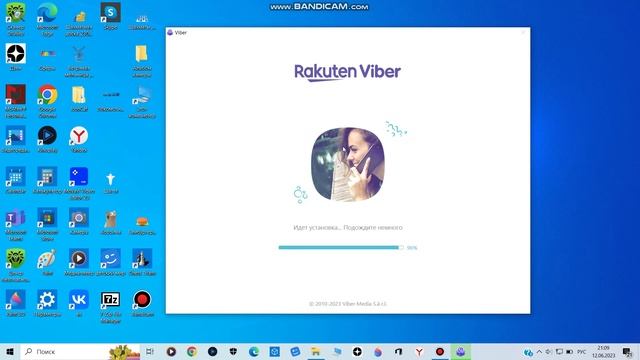
Task: Open the Bandicam desktop shortcut
Action: point(142,300)
